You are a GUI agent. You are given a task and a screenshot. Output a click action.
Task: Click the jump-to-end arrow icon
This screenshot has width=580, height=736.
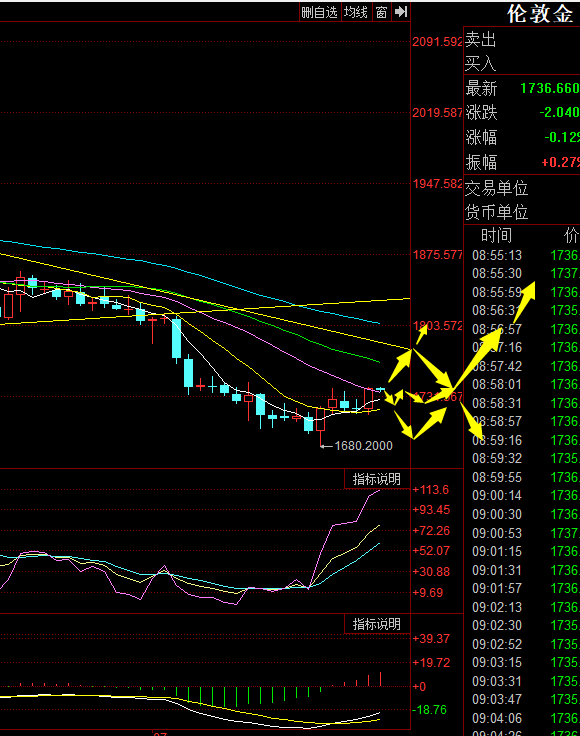tap(401, 12)
